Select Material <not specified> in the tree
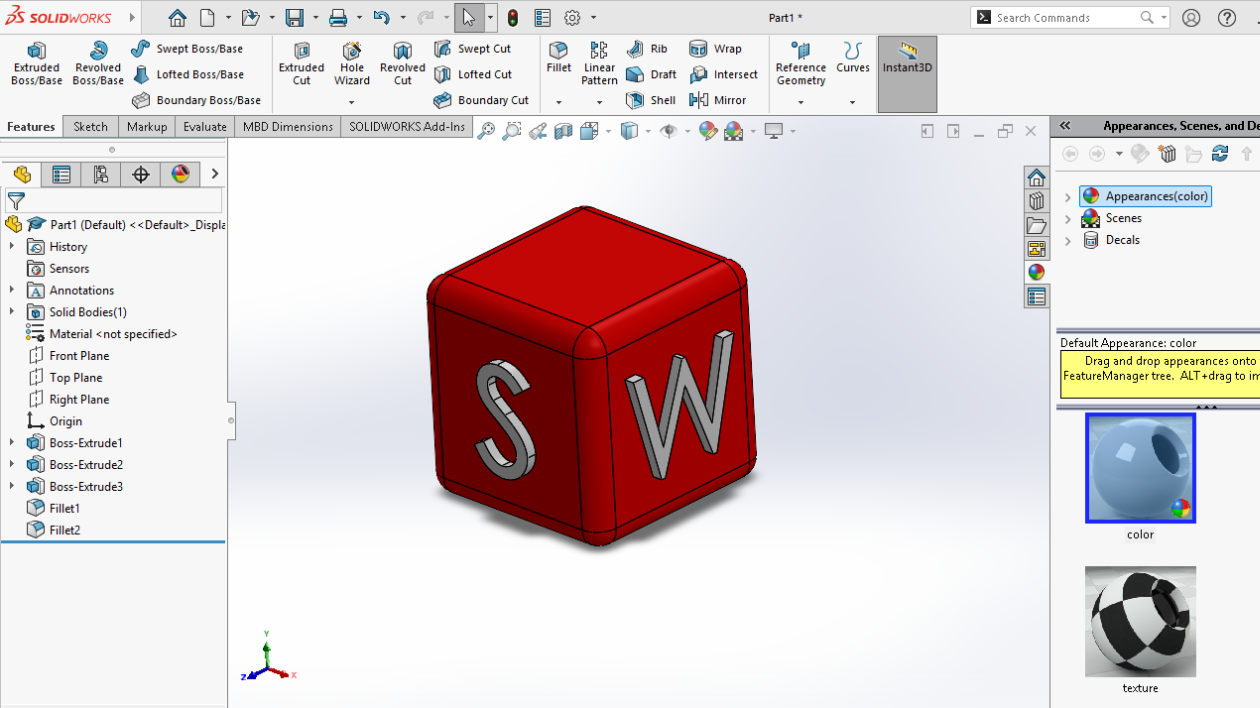This screenshot has width=1260, height=708. [101, 334]
